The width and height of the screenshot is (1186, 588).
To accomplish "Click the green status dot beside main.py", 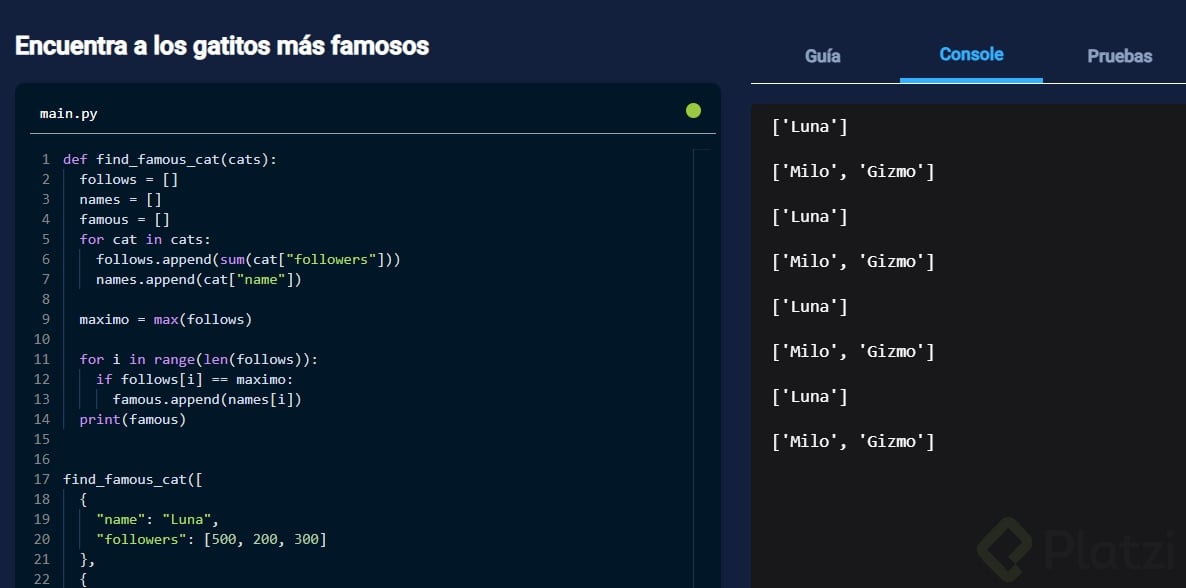I will tap(693, 111).
